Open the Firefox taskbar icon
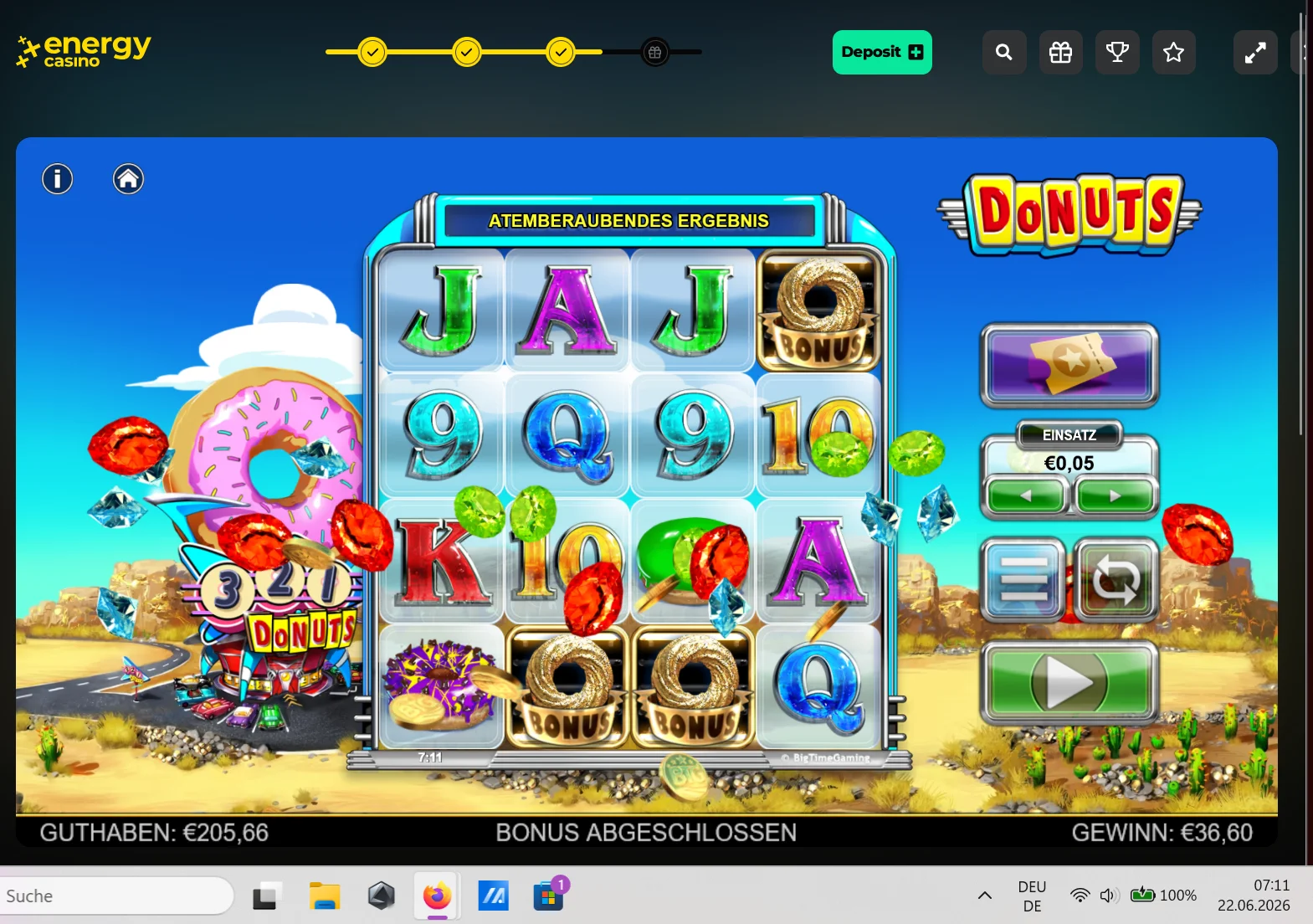 tap(436, 896)
